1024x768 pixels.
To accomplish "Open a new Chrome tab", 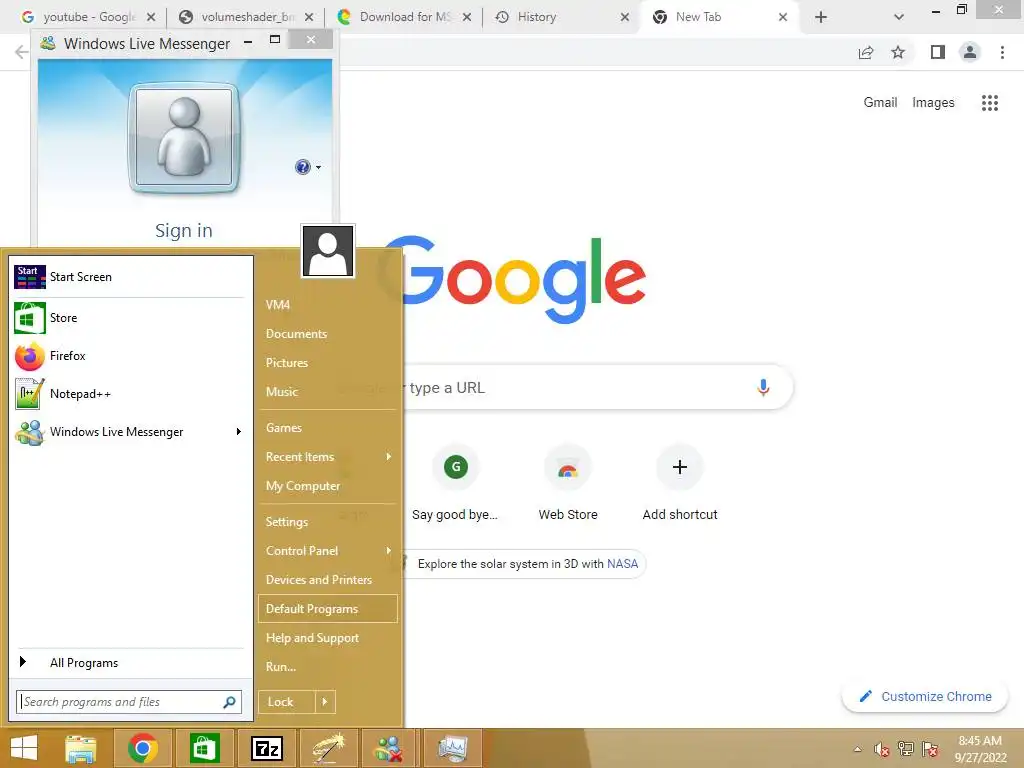I will tap(821, 17).
